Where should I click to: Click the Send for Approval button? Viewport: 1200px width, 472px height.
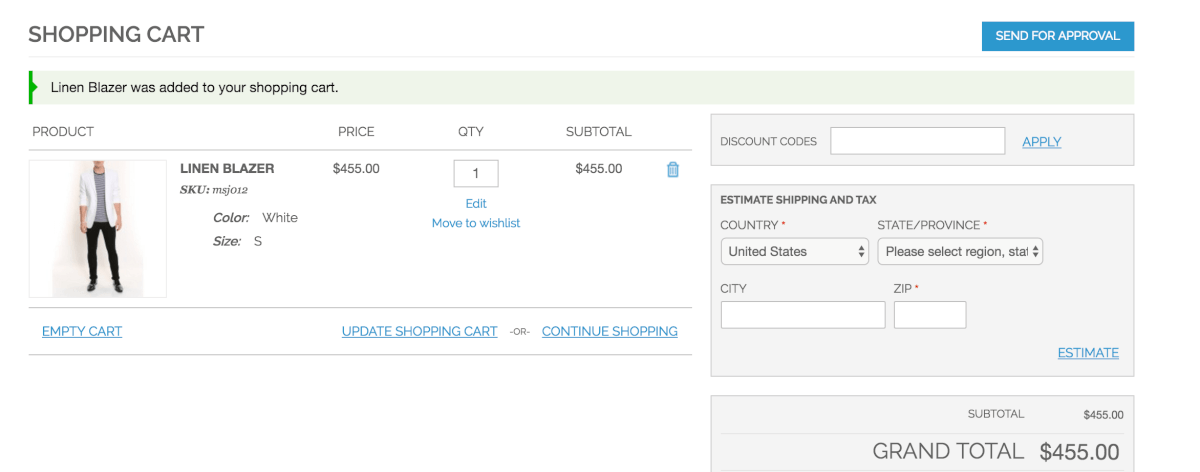pyautogui.click(x=1057, y=36)
